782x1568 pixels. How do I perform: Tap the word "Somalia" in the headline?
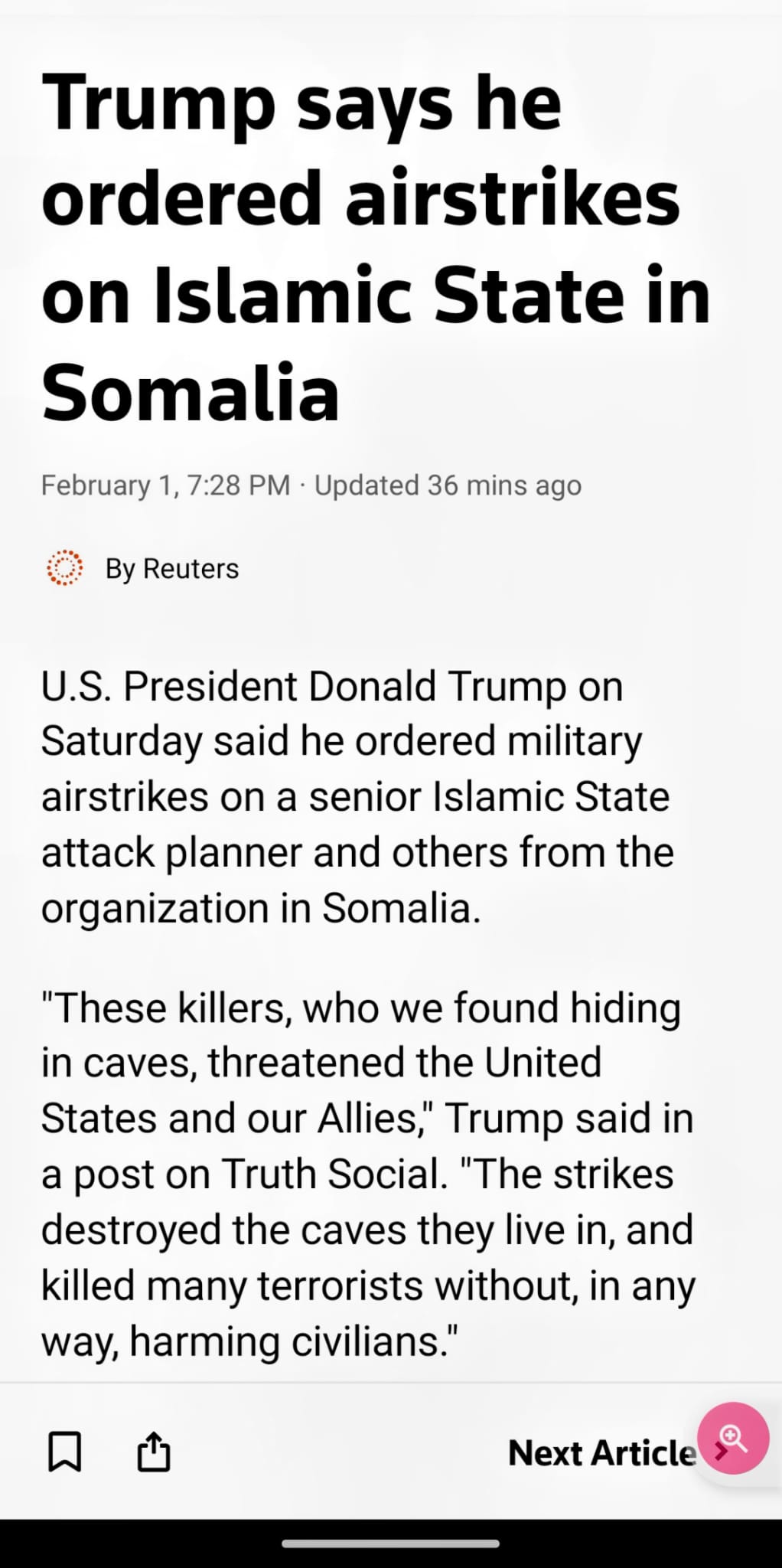coord(191,393)
